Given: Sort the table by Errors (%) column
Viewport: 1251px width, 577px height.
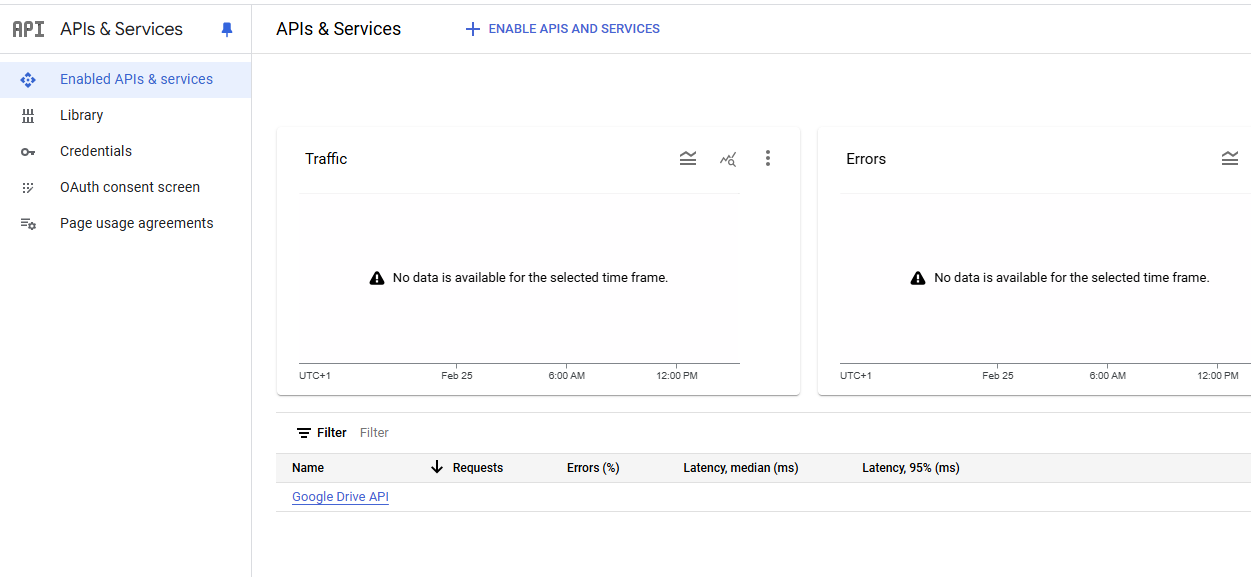Looking at the screenshot, I should click(592, 467).
